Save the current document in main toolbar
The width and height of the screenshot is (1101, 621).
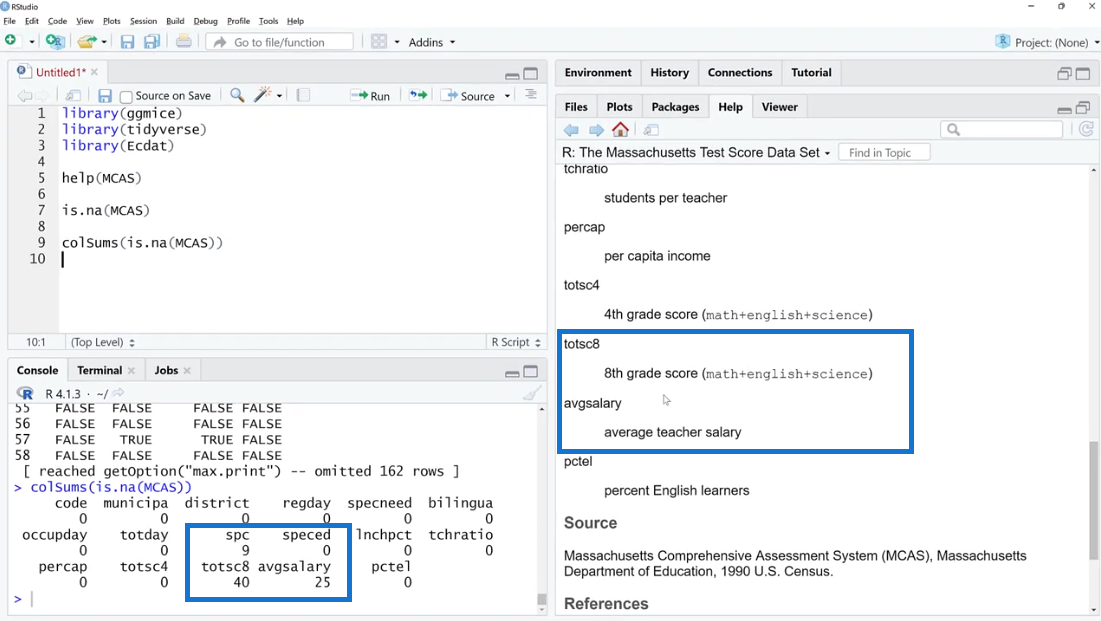pos(127,42)
